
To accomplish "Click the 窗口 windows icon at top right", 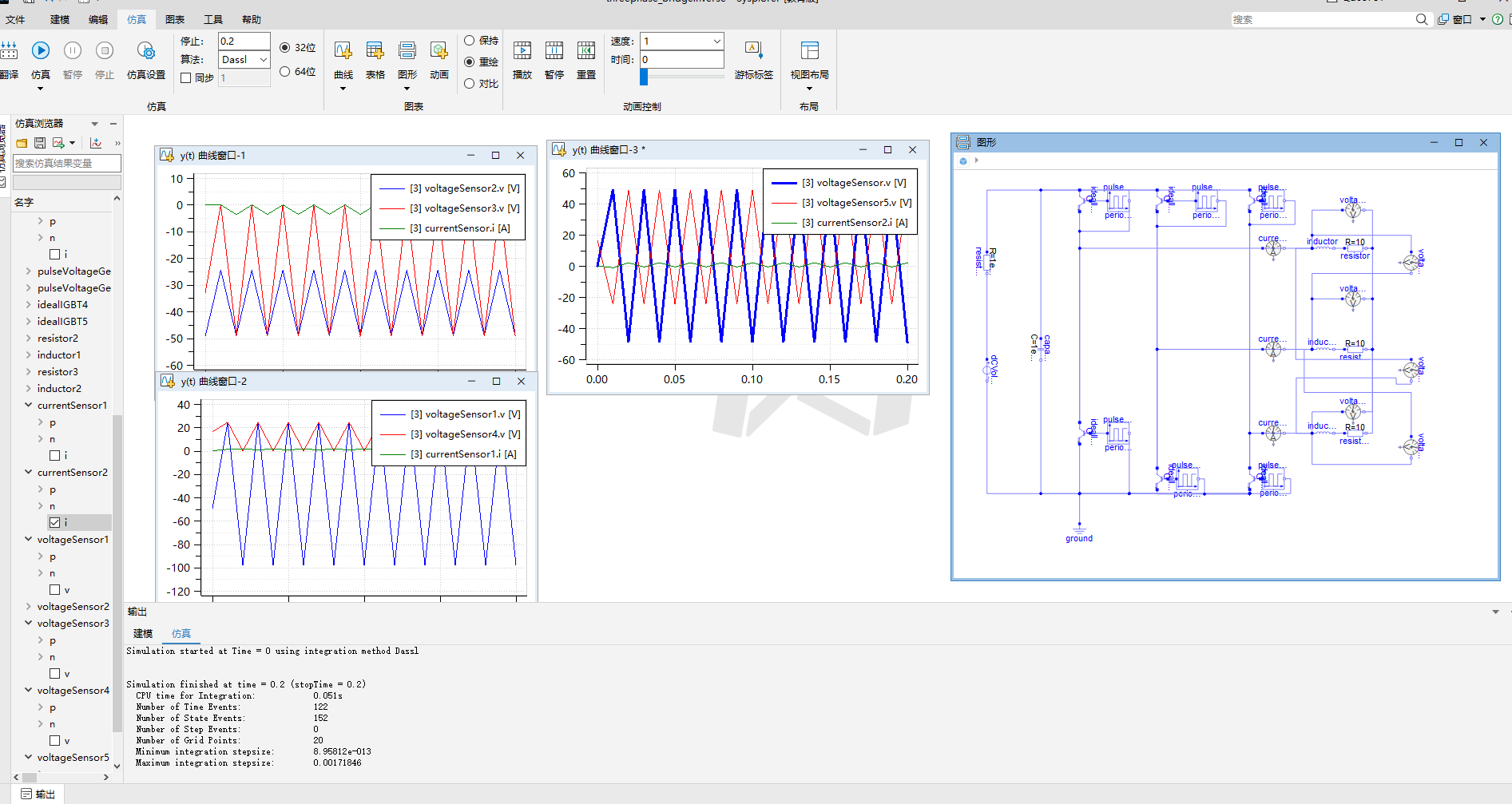I will [1443, 19].
